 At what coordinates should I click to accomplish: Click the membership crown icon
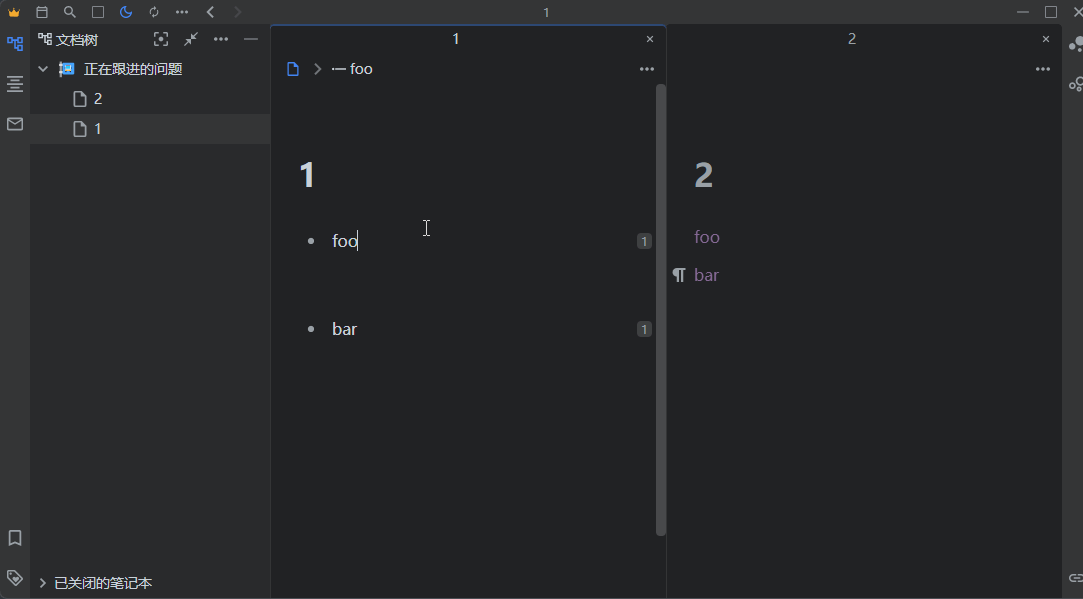[13, 12]
